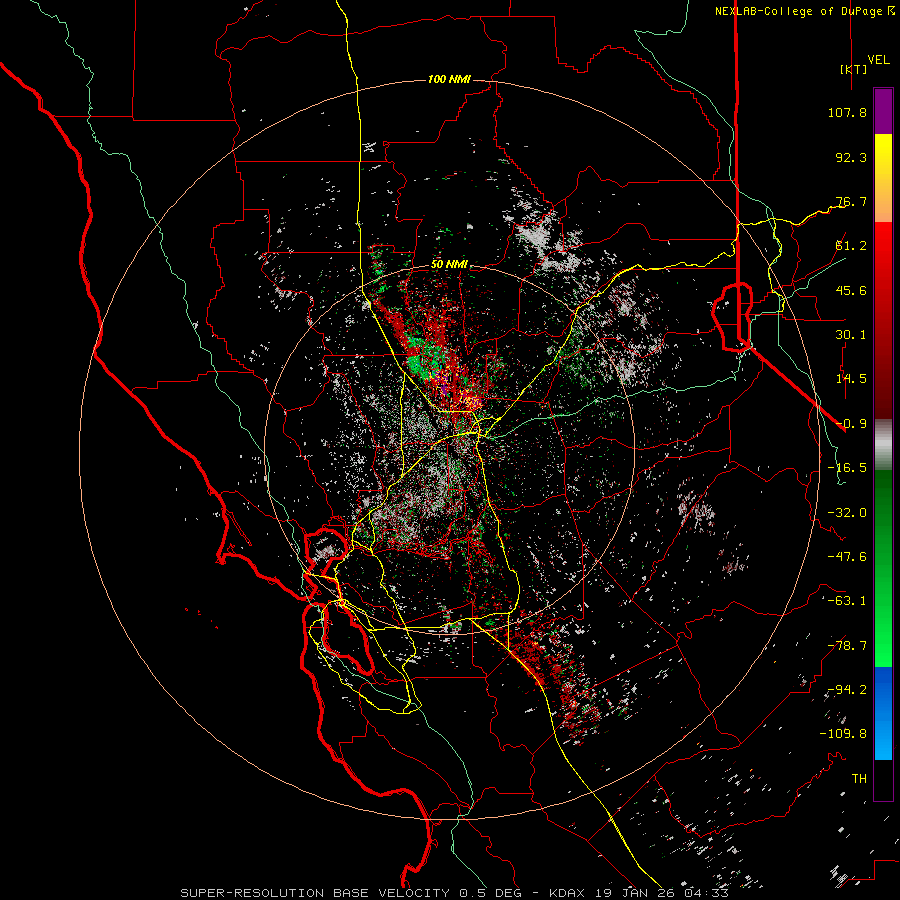The height and width of the screenshot is (900, 900).
Task: Click the 76.7 velocity scale value
Action: click(851, 201)
